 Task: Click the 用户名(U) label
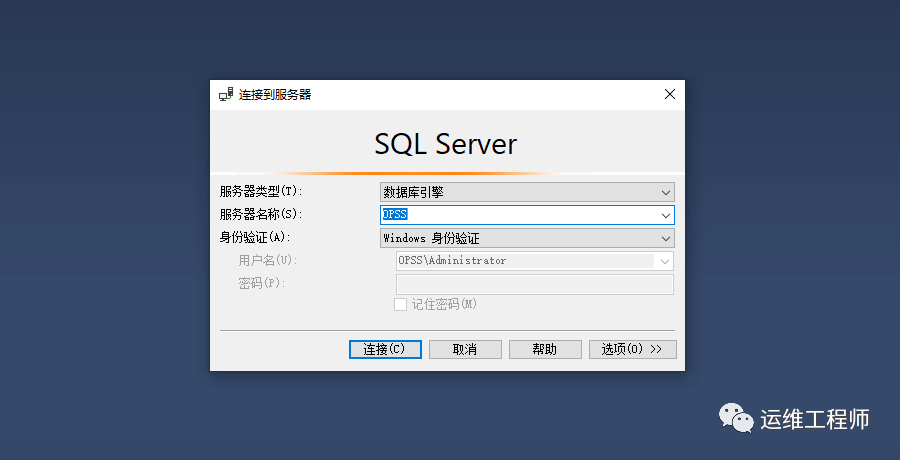268,260
